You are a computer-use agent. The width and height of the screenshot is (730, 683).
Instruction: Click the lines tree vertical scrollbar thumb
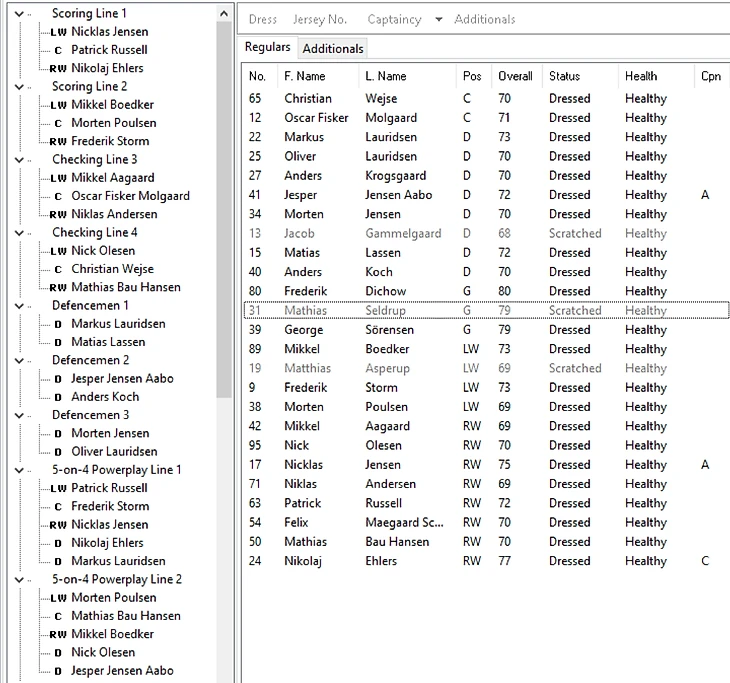[224, 210]
